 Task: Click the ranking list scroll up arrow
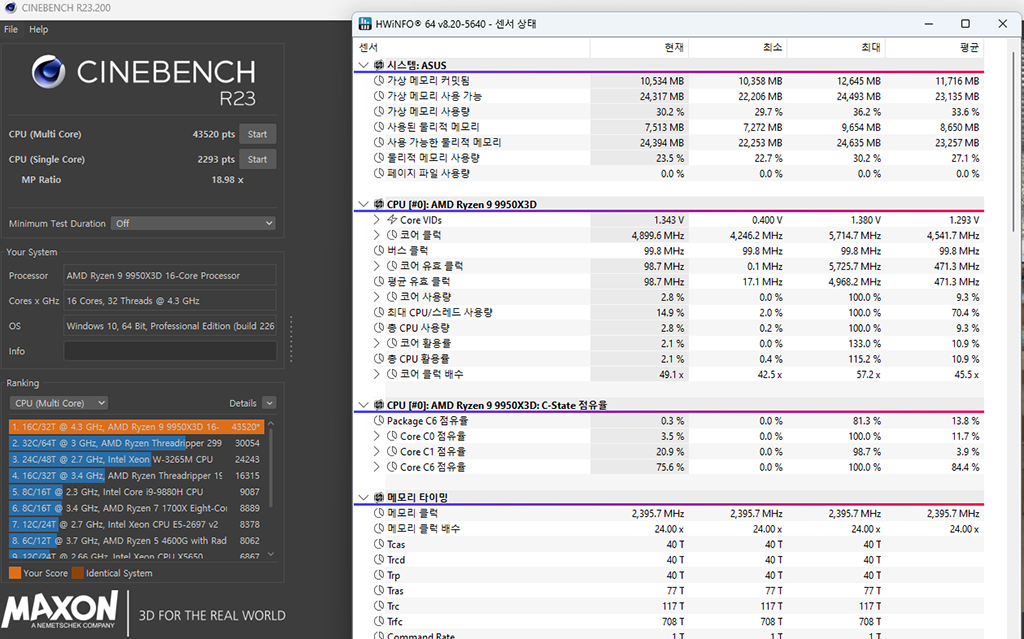(271, 424)
